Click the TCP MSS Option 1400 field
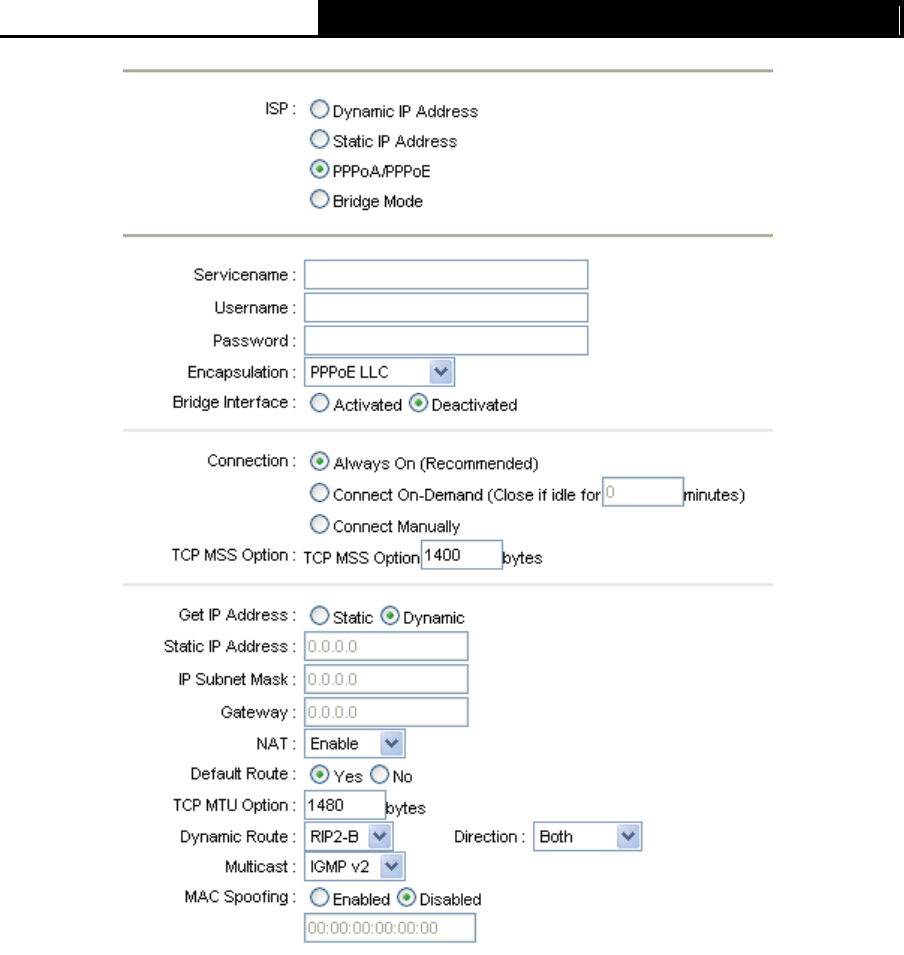 pos(462,555)
